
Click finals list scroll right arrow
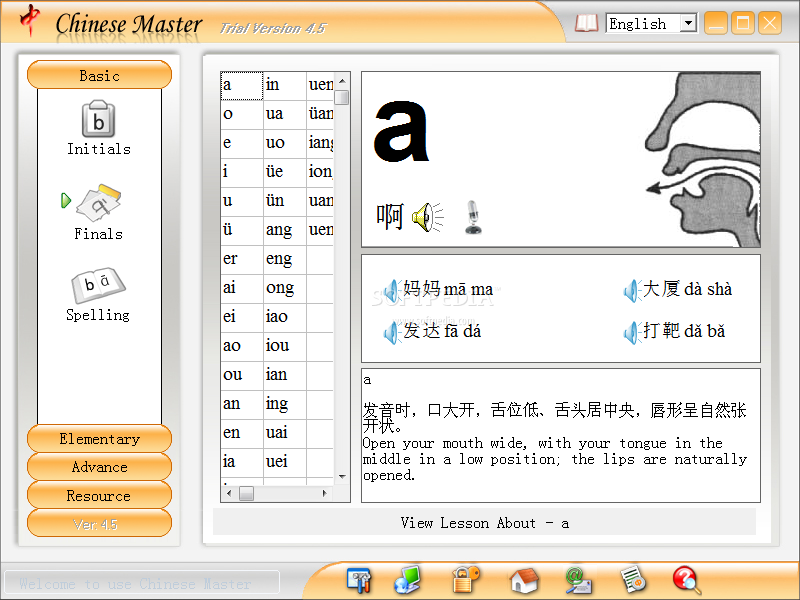tap(324, 493)
